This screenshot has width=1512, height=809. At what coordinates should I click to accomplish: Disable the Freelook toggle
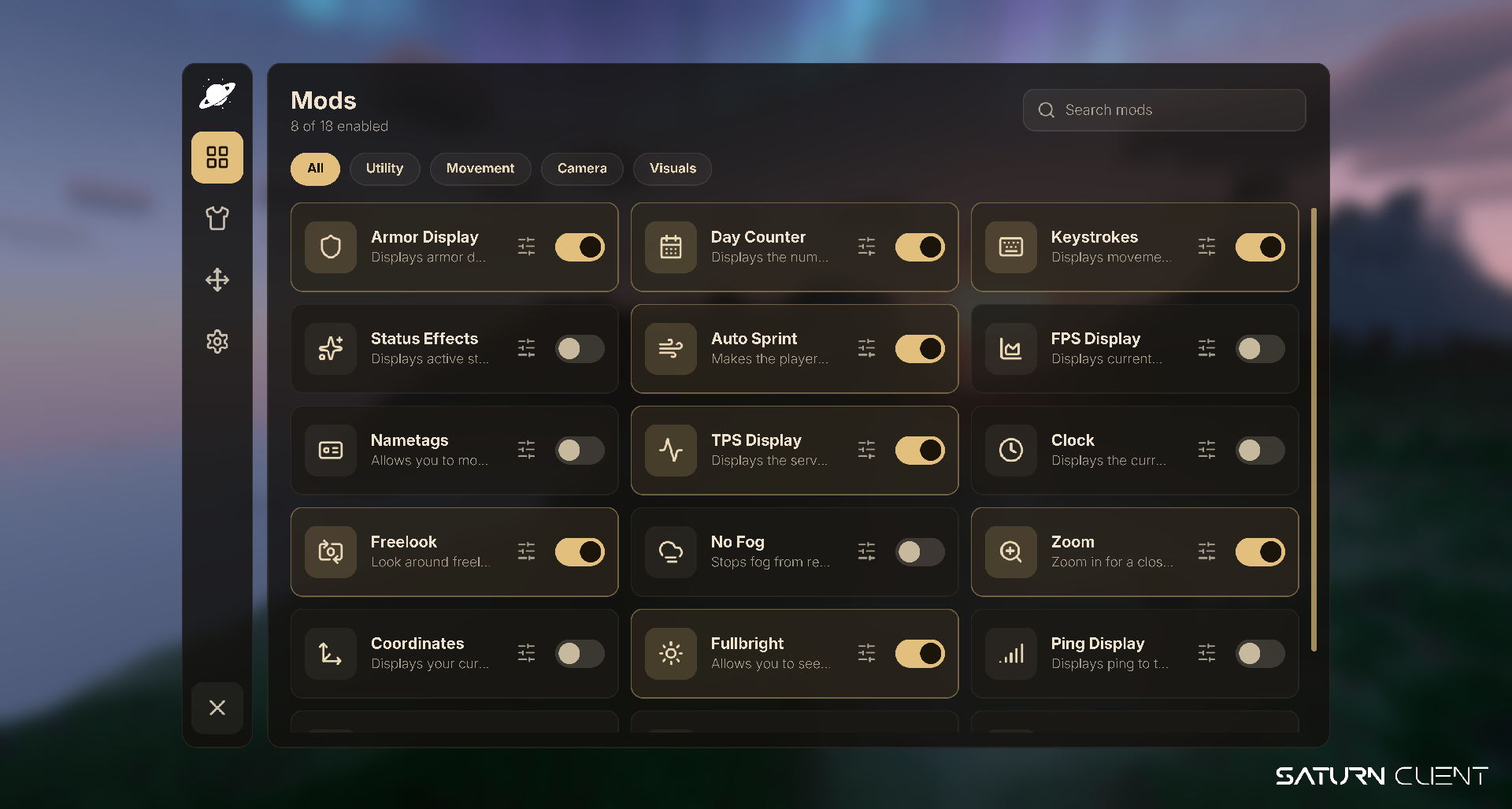point(580,552)
